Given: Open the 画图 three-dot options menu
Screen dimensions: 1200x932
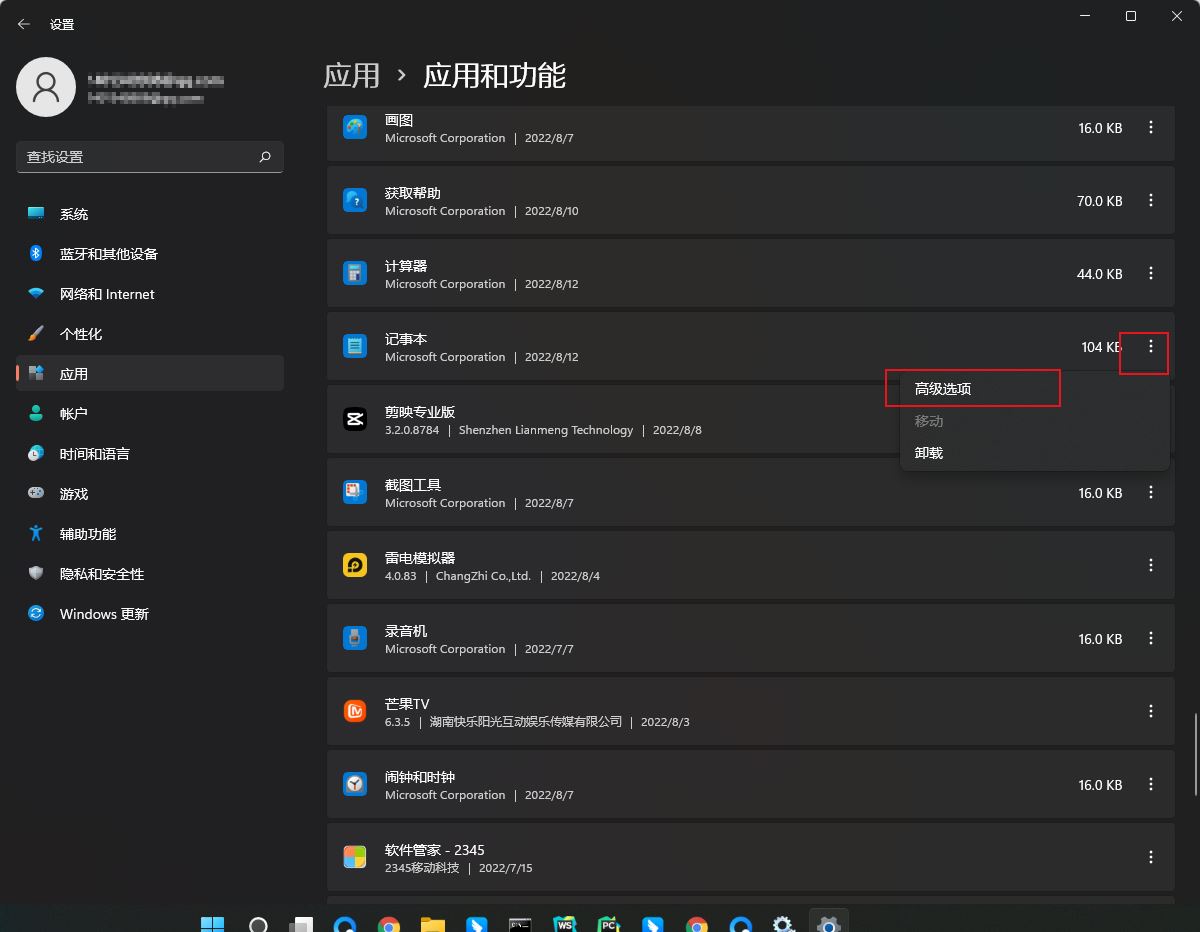Looking at the screenshot, I should coord(1151,127).
